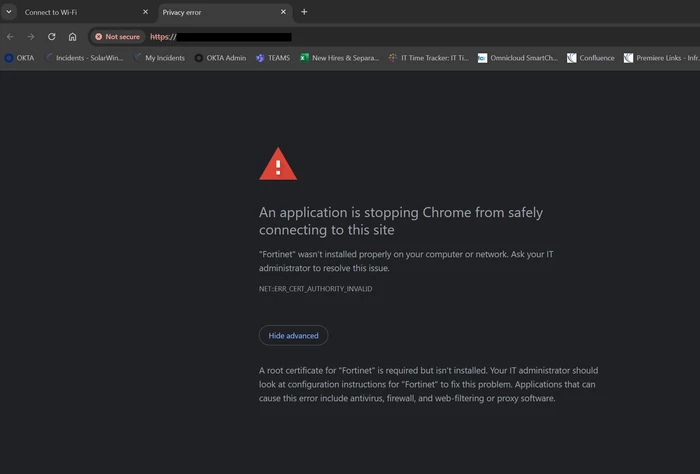The width and height of the screenshot is (700, 474).
Task: Open the home page icon
Action: (72, 37)
